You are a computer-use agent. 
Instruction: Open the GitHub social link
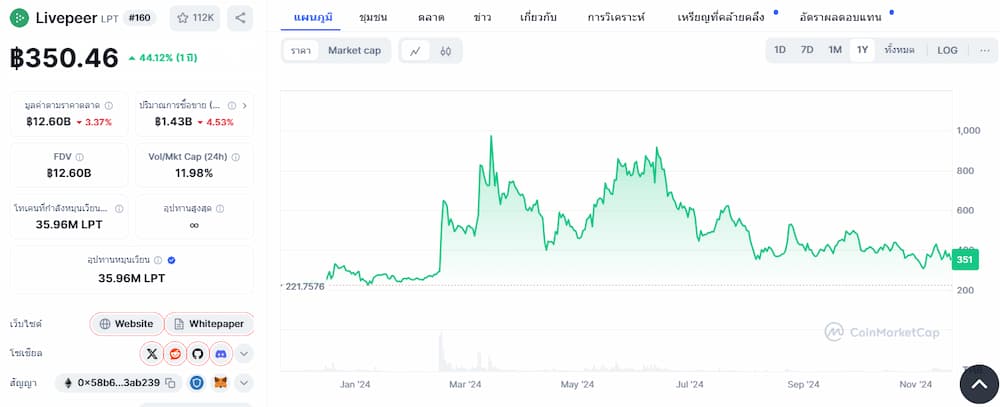tap(198, 353)
